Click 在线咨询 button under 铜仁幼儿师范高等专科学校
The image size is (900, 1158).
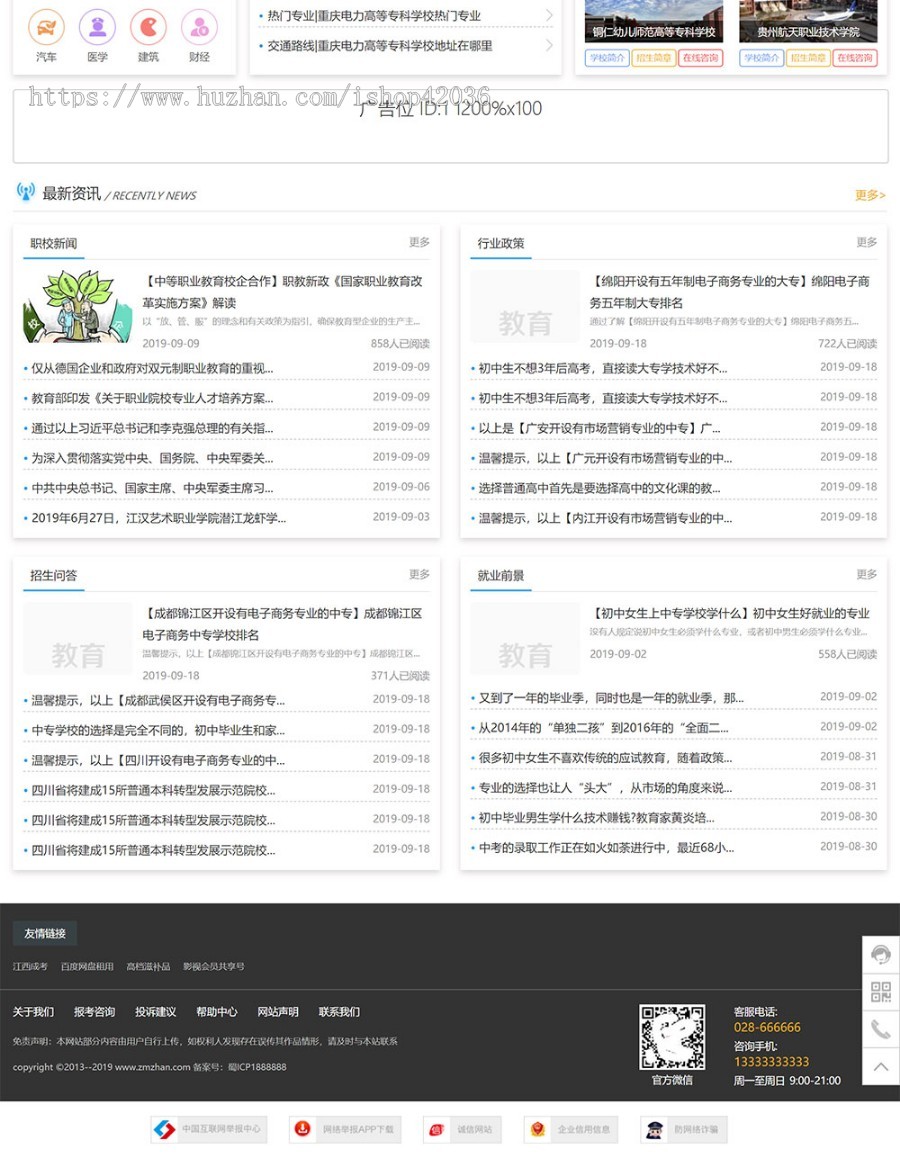click(x=701, y=58)
